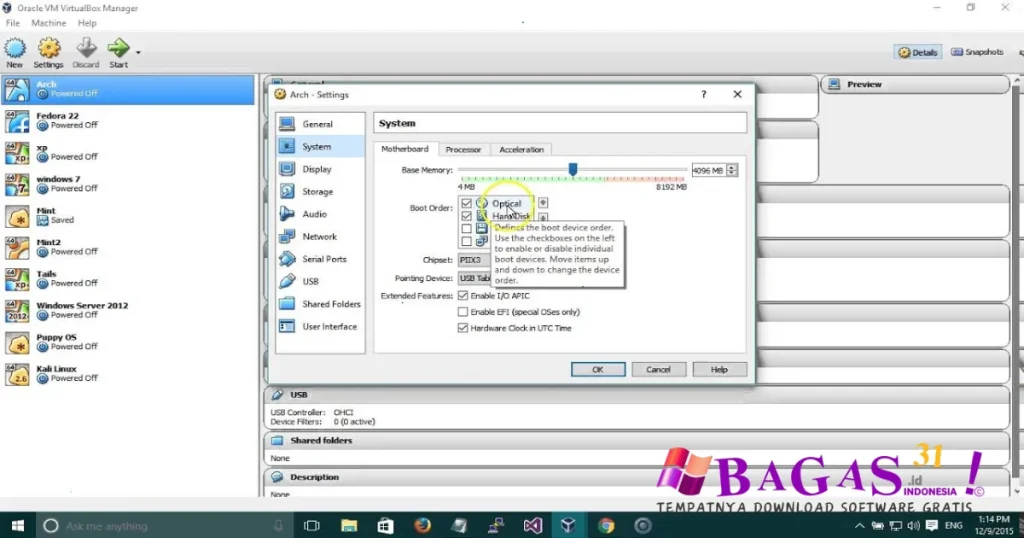Open the Start button dropdown arrow
The image size is (1024, 538).
click(x=138, y=52)
